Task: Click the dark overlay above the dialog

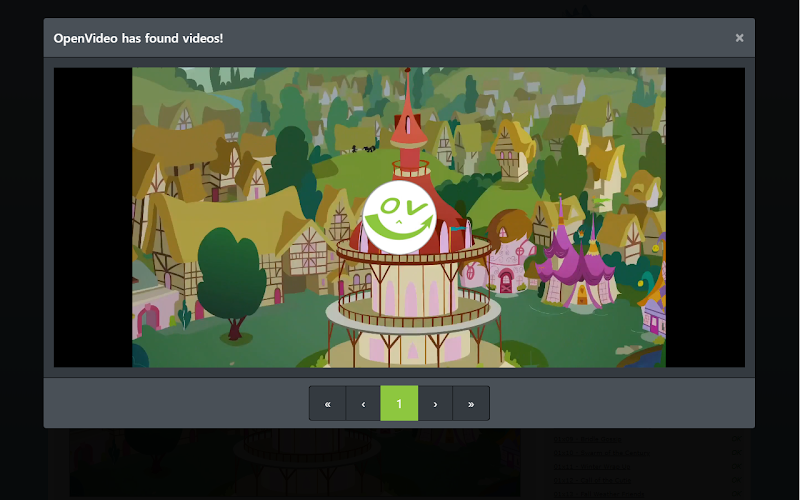Action: (400, 8)
